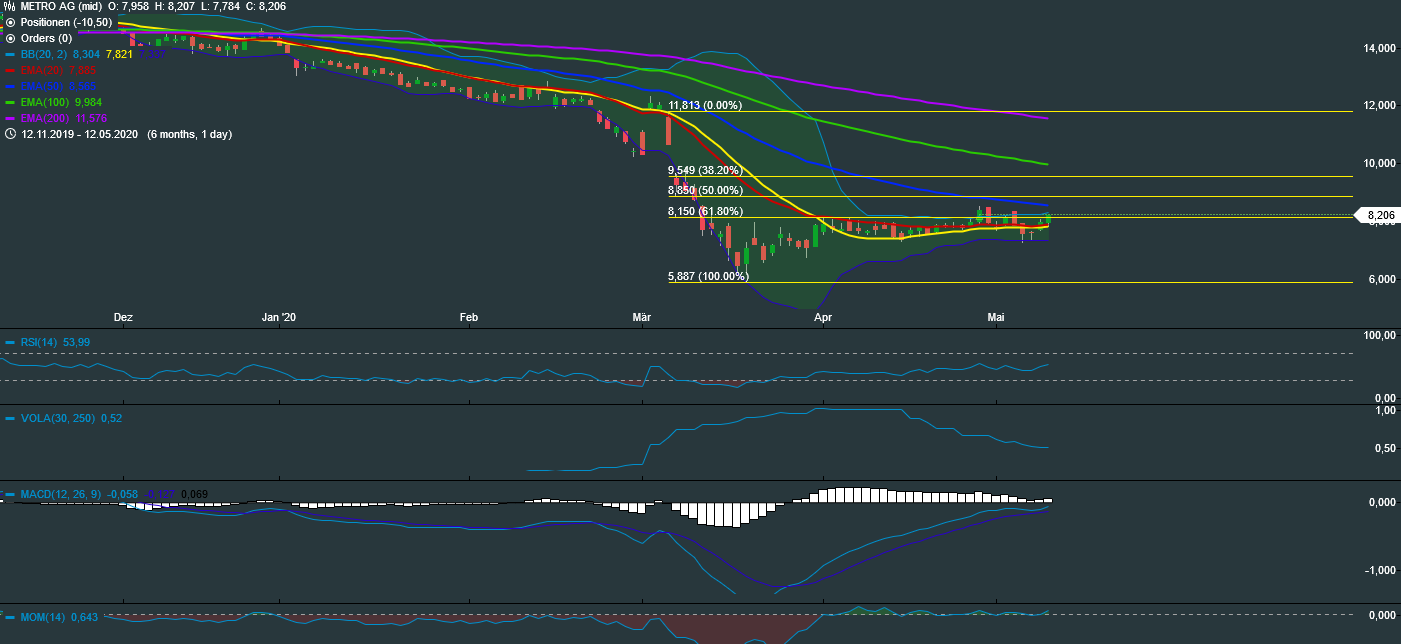Click the green EMA(100) legend marker
The height and width of the screenshot is (644, 1401).
point(10,102)
